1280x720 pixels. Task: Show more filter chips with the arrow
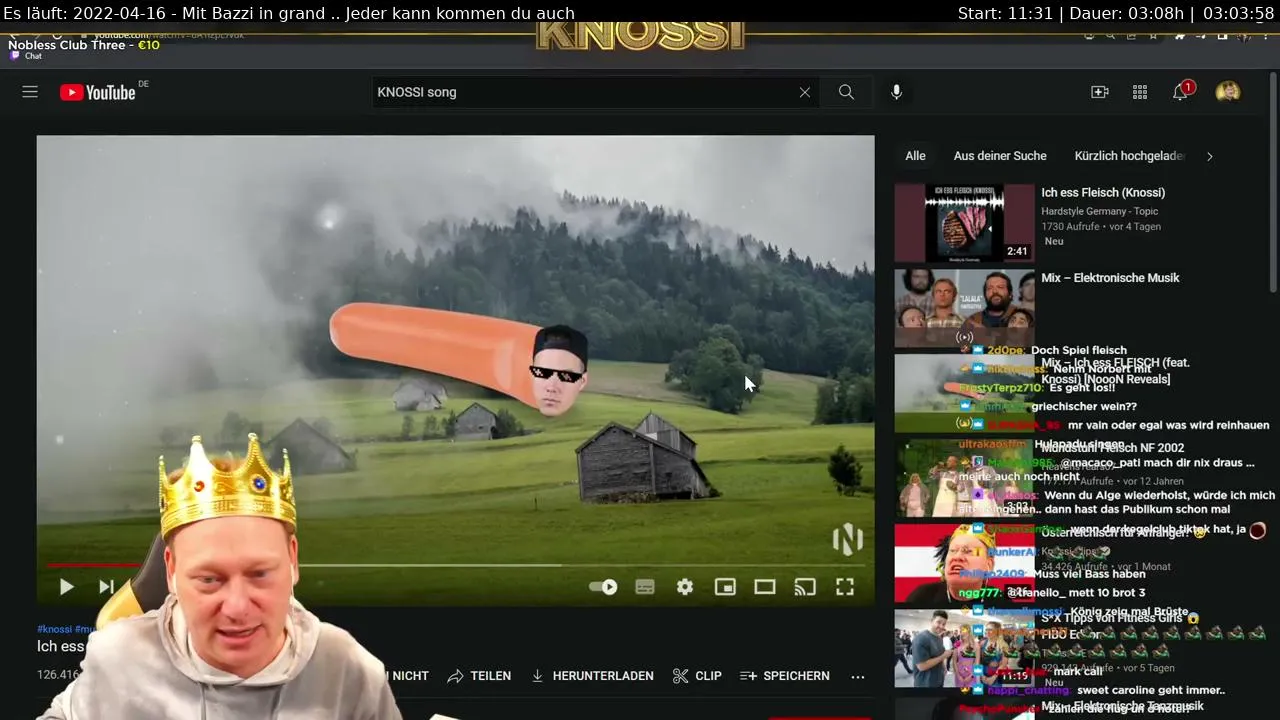tap(1210, 156)
